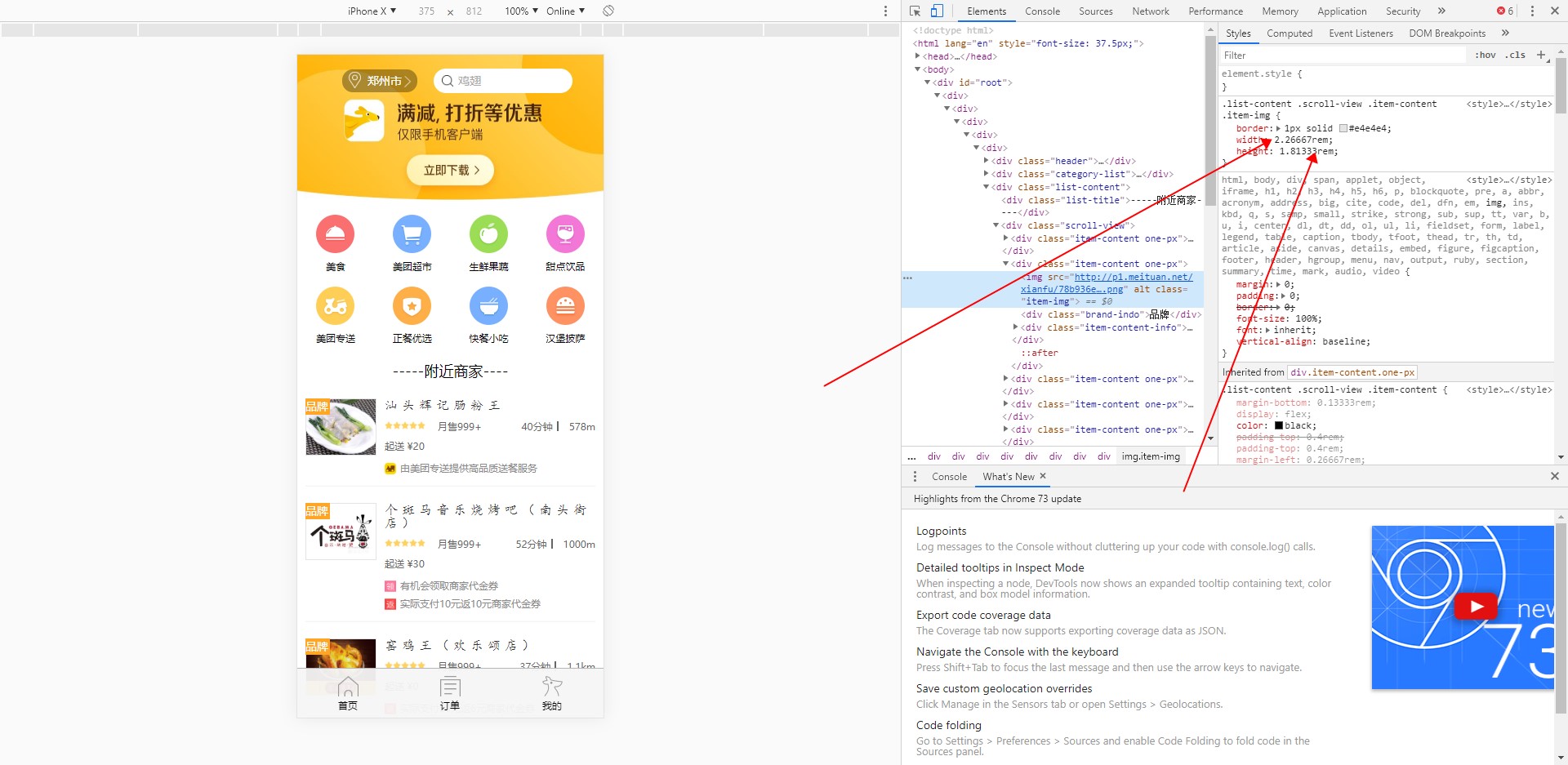The width and height of the screenshot is (1568, 765).
Task: Open the drawer's more tools menu
Action: [x=915, y=476]
